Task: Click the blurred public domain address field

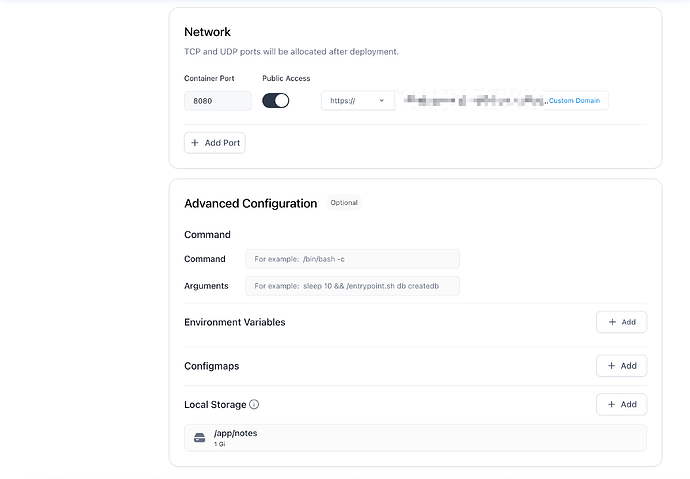Action: coord(473,101)
